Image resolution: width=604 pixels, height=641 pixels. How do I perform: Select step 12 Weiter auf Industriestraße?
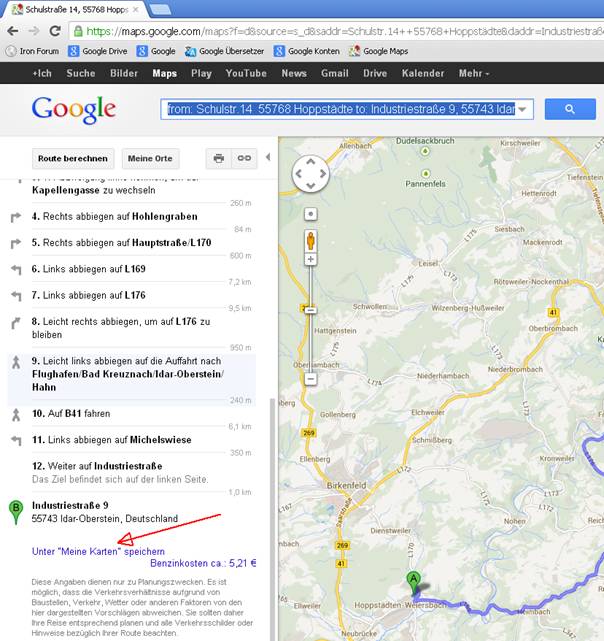click(x=132, y=472)
